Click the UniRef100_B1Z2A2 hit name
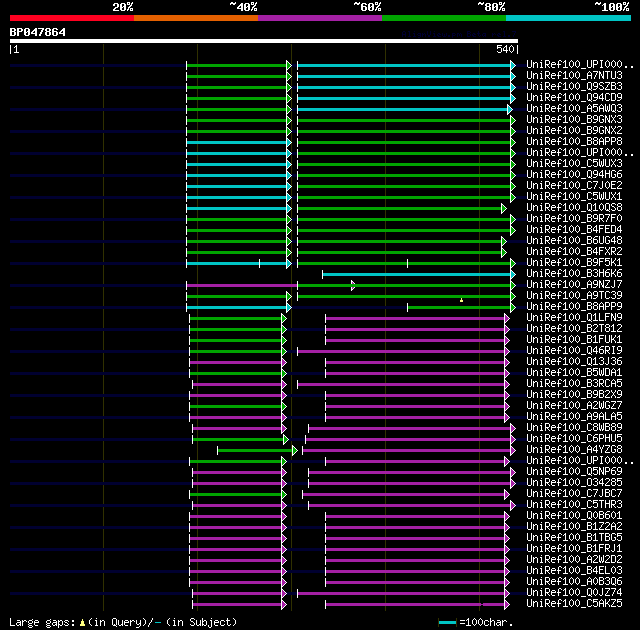 point(574,527)
